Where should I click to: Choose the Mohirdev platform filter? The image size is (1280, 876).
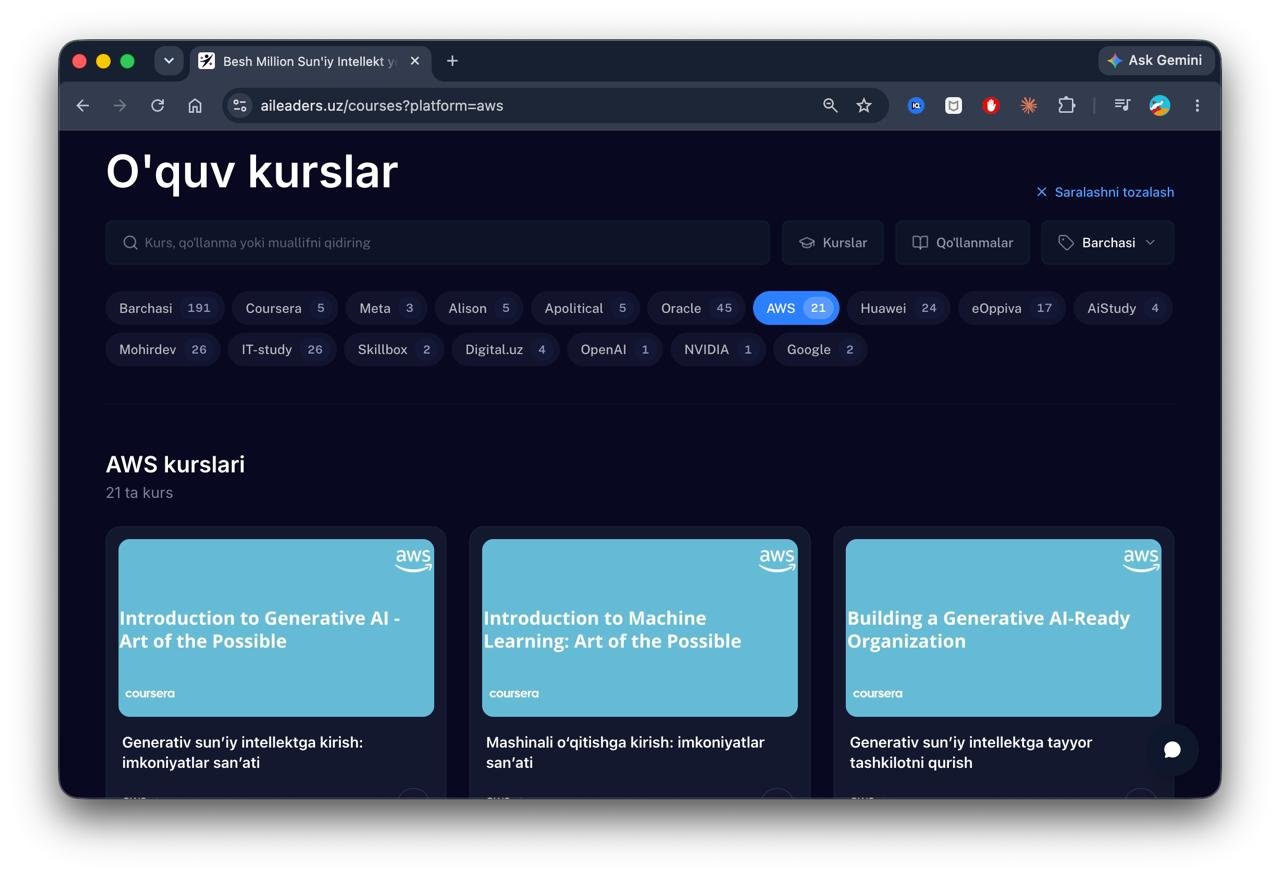(x=163, y=350)
